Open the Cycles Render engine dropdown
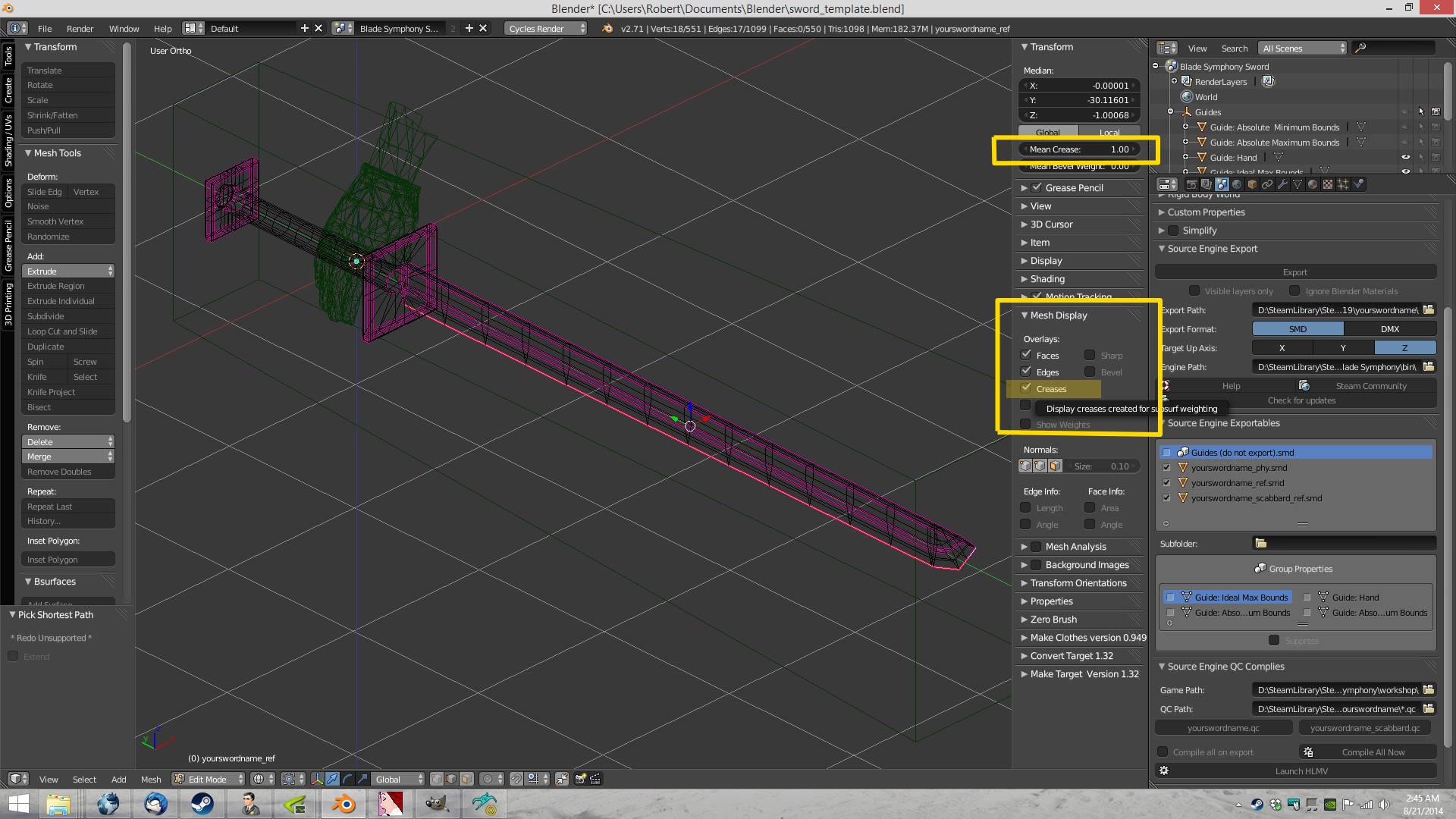This screenshot has width=1456, height=819. 545,28
